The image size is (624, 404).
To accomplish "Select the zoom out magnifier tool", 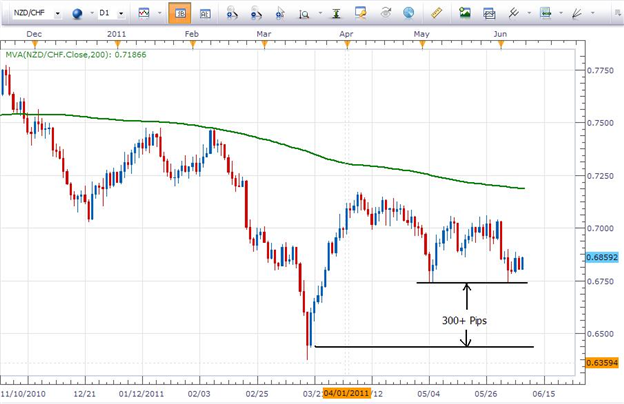I will tap(256, 14).
